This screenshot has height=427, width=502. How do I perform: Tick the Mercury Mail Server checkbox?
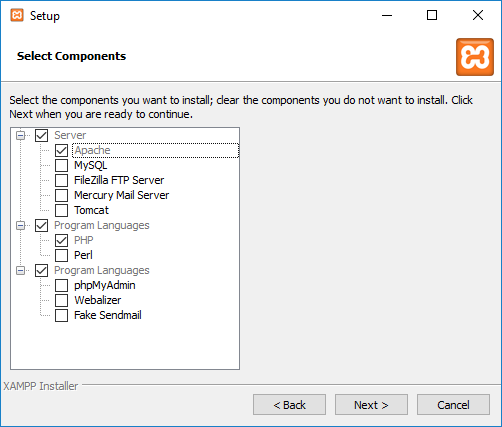pos(61,195)
